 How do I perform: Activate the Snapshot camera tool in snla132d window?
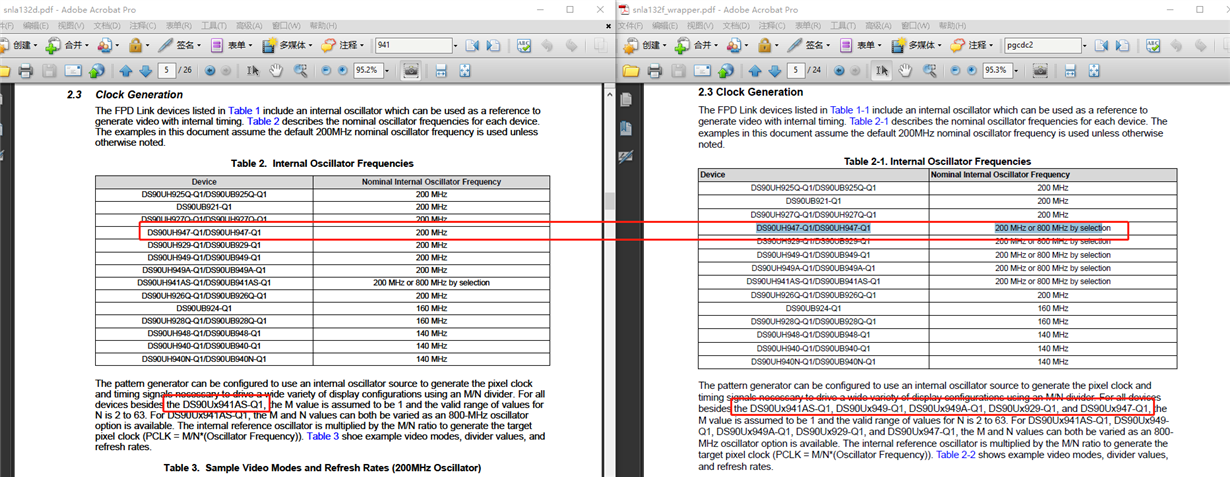[x=413, y=71]
